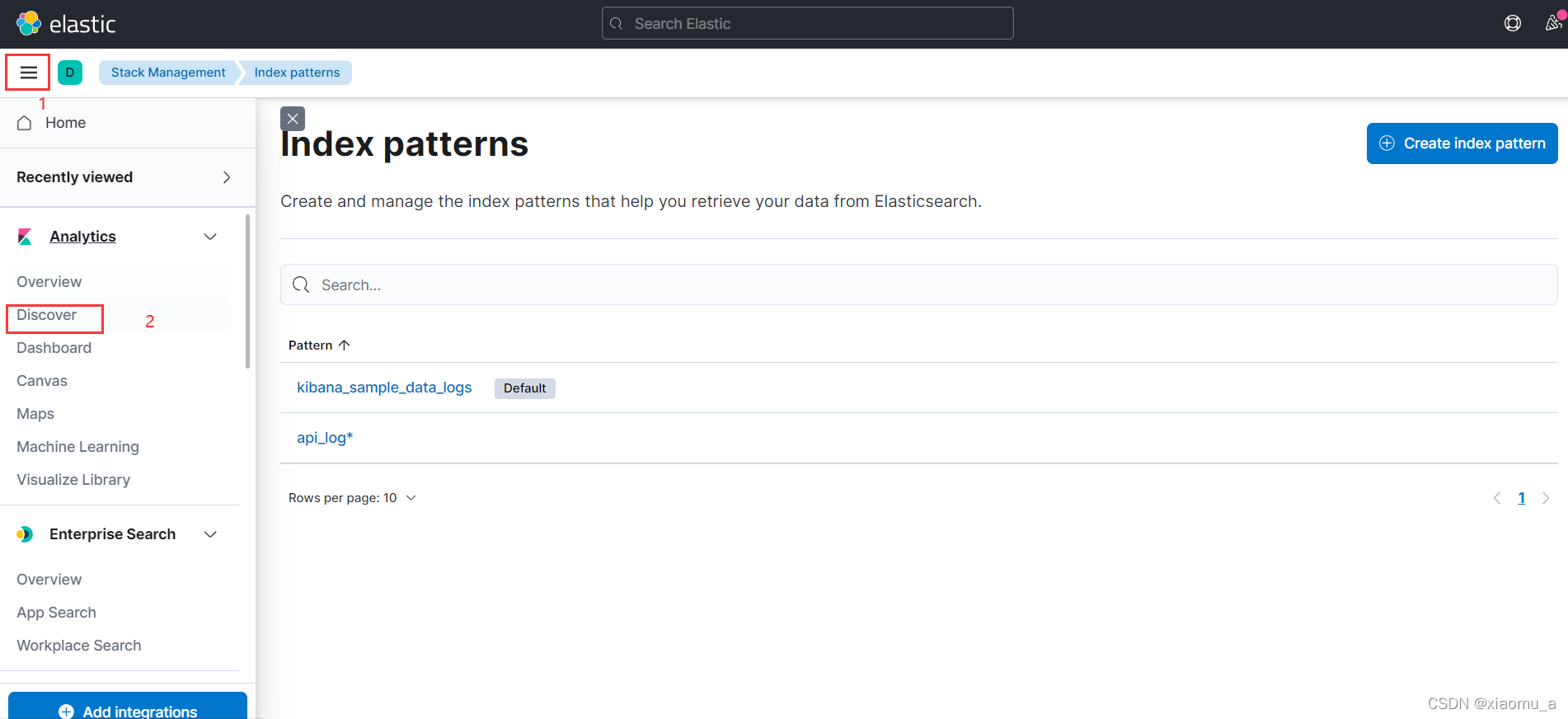1568x719 pixels.
Task: Open Dashboard in sidebar
Action: pyautogui.click(x=54, y=348)
